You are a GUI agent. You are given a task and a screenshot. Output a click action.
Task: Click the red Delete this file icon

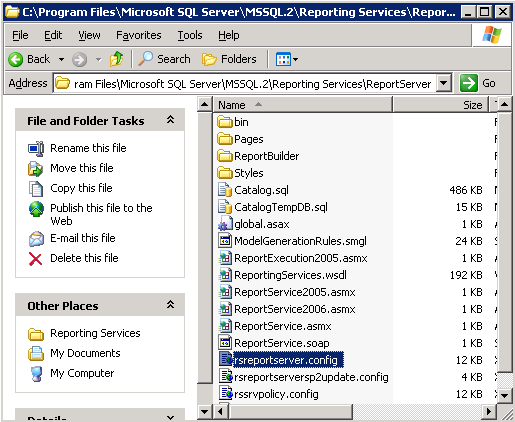coord(36,259)
